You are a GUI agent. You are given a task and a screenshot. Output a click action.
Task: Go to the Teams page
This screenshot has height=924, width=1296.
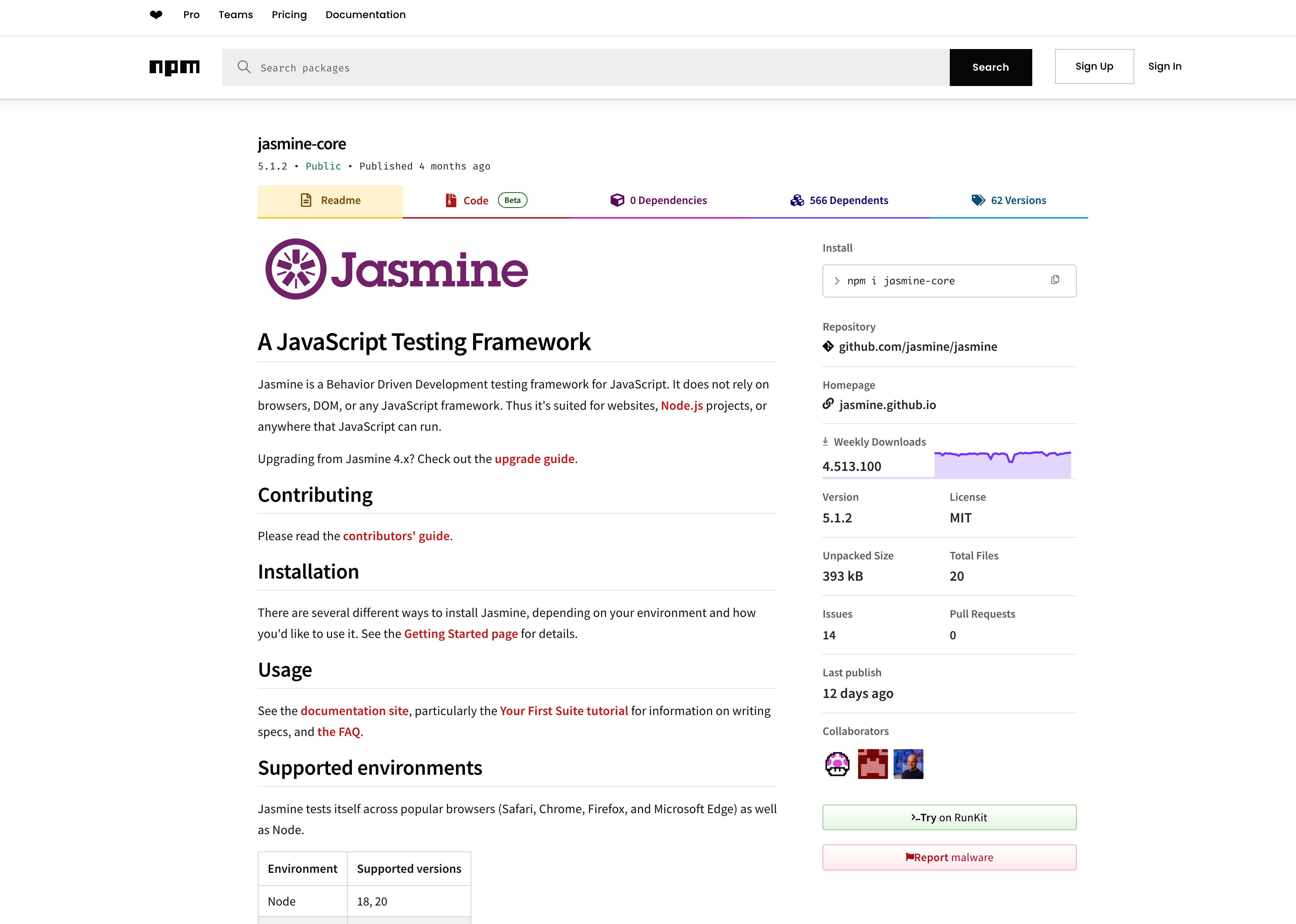(x=236, y=15)
